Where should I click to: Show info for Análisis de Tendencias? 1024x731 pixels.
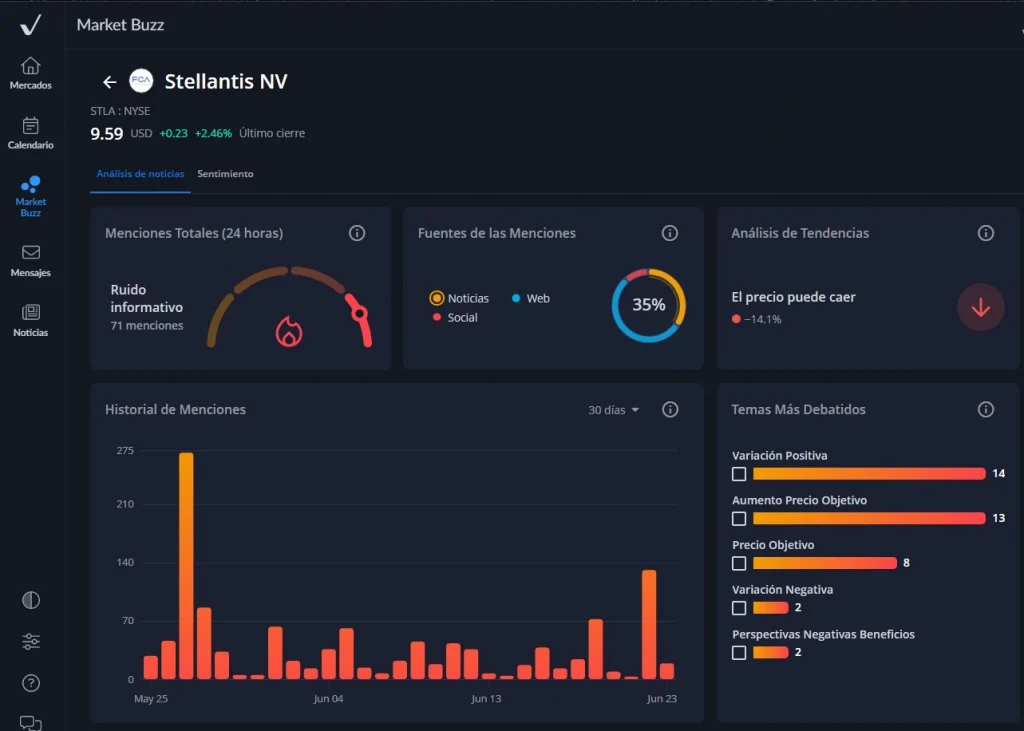(985, 233)
